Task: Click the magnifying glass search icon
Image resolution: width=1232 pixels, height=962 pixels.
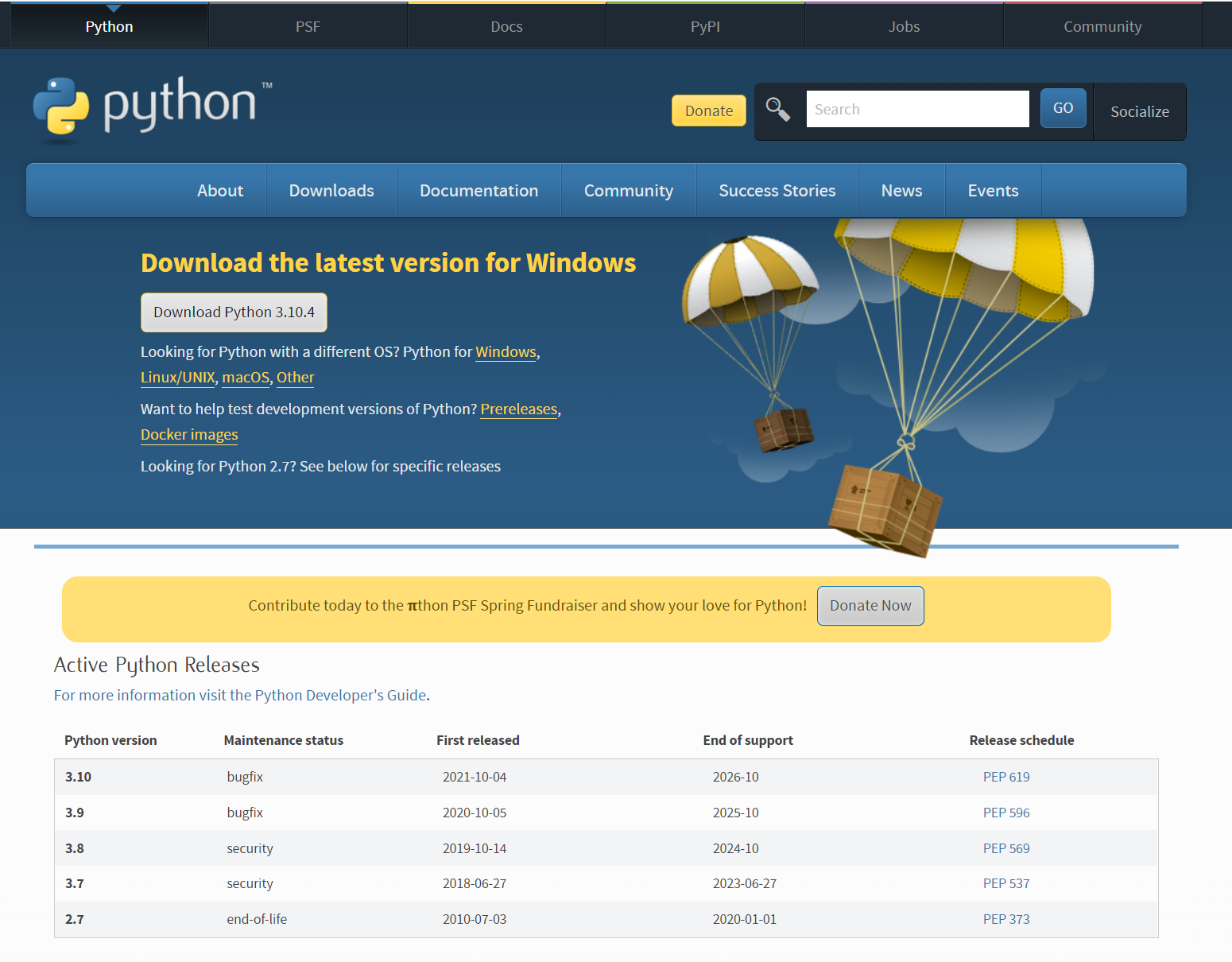Action: click(x=777, y=109)
